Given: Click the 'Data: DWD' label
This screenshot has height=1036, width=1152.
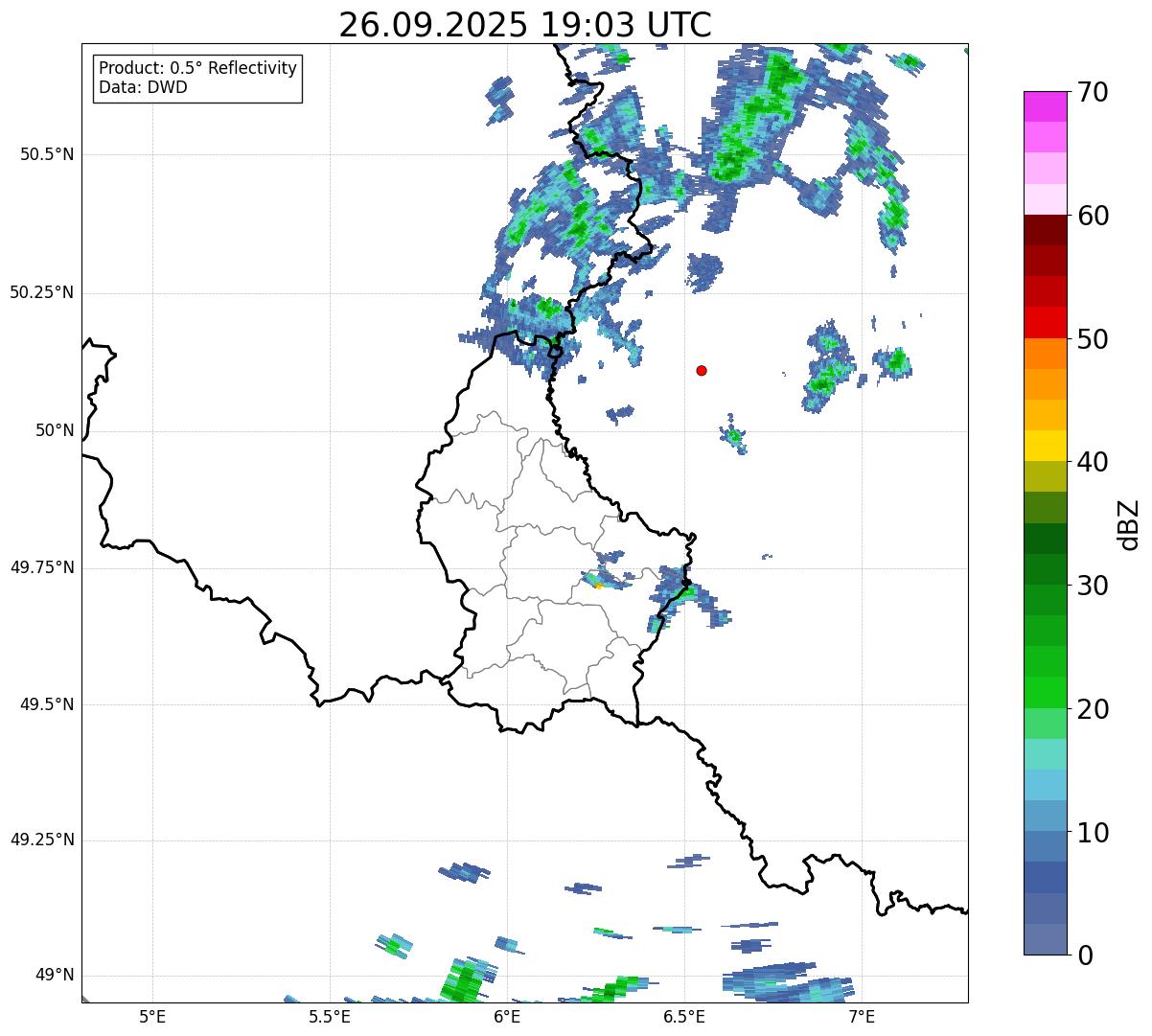Looking at the screenshot, I should [x=143, y=87].
